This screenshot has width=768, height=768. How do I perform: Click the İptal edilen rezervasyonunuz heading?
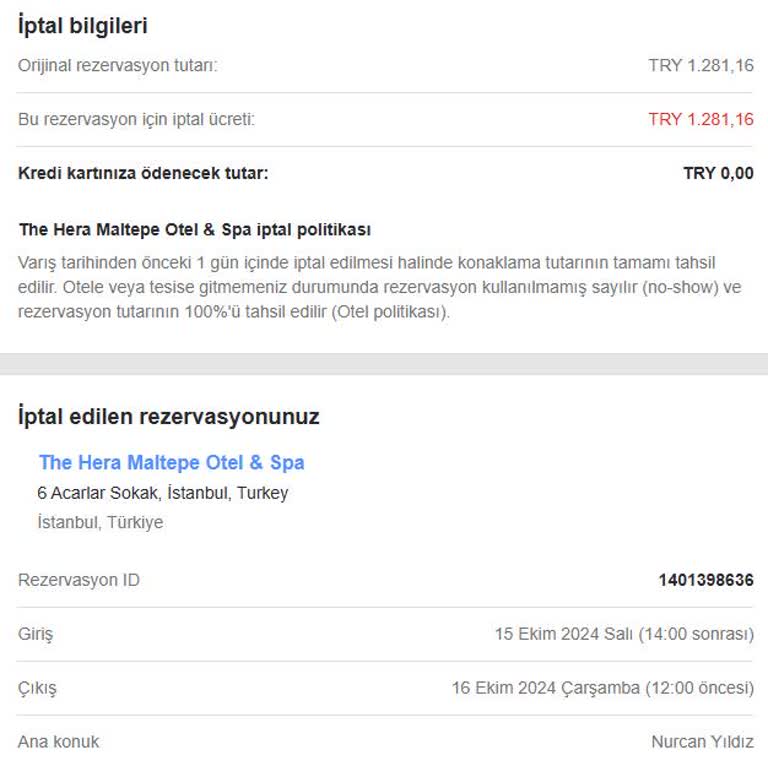(168, 416)
